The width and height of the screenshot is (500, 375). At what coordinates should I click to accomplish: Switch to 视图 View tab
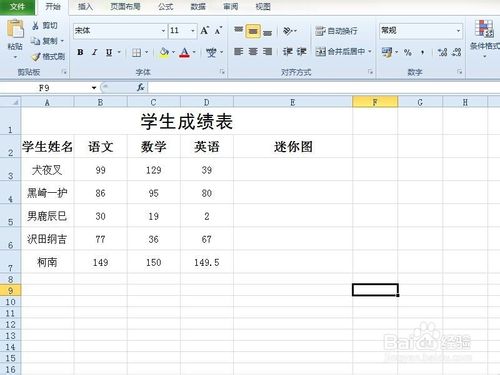pyautogui.click(x=263, y=7)
